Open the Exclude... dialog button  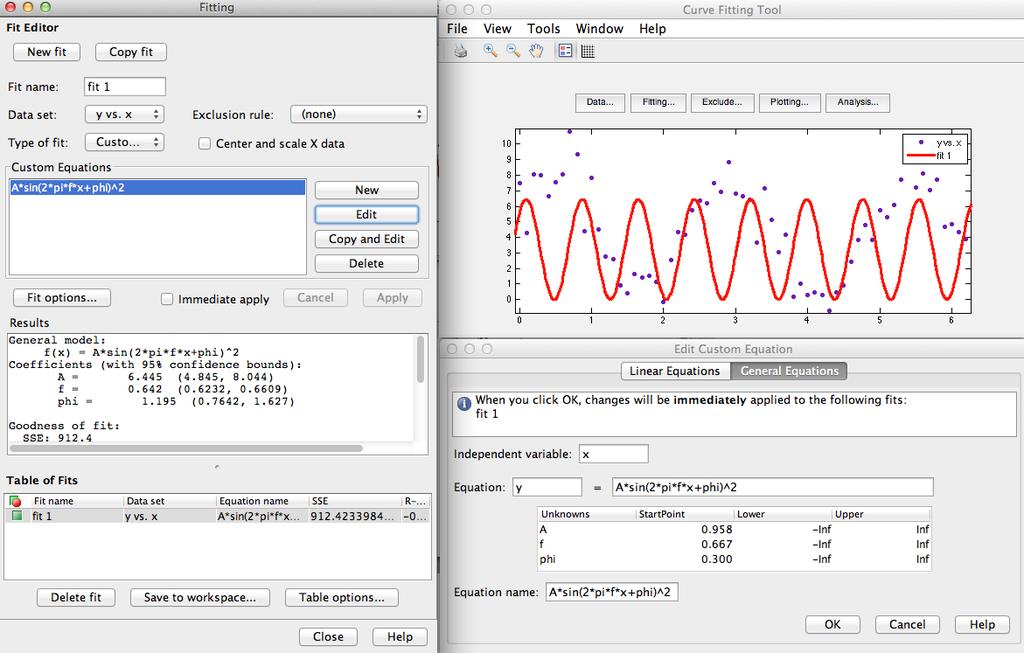pos(722,103)
